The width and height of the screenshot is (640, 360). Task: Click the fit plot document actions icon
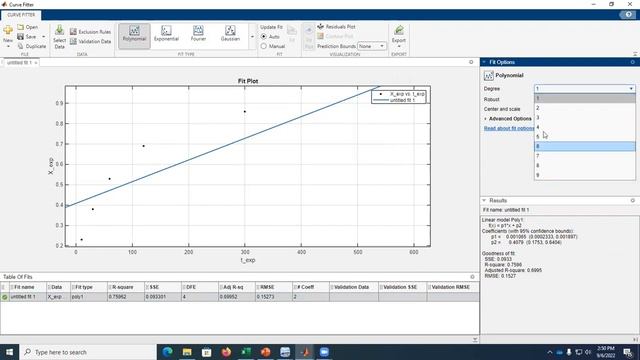pyautogui.click(x=471, y=62)
